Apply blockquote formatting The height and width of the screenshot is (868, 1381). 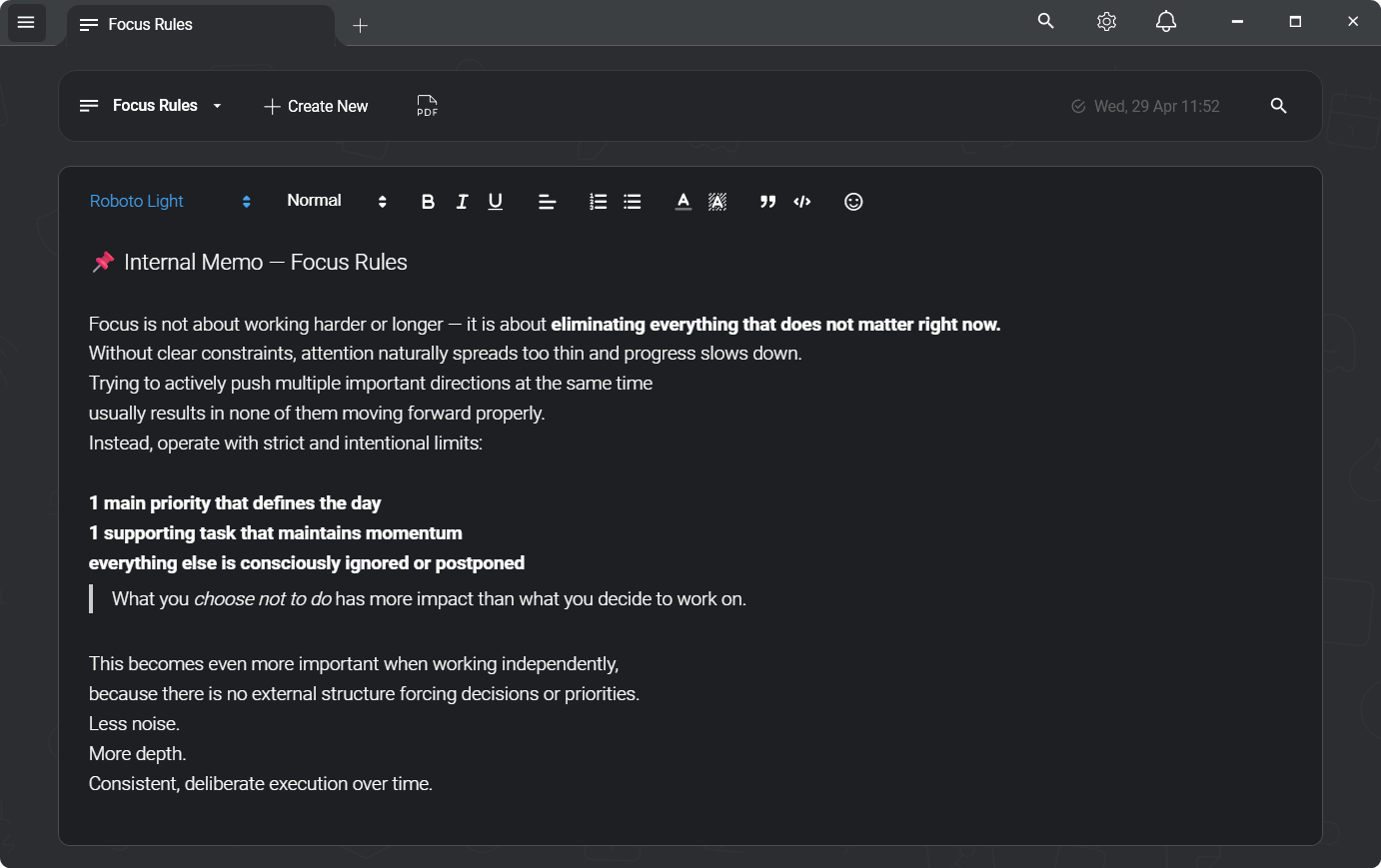click(767, 202)
